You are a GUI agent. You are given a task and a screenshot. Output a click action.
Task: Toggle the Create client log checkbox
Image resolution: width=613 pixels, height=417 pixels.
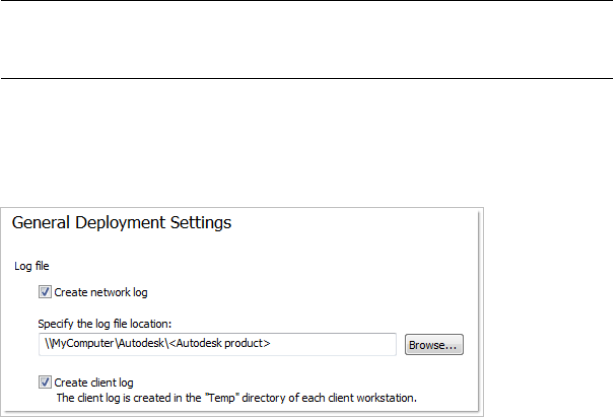[45, 382]
